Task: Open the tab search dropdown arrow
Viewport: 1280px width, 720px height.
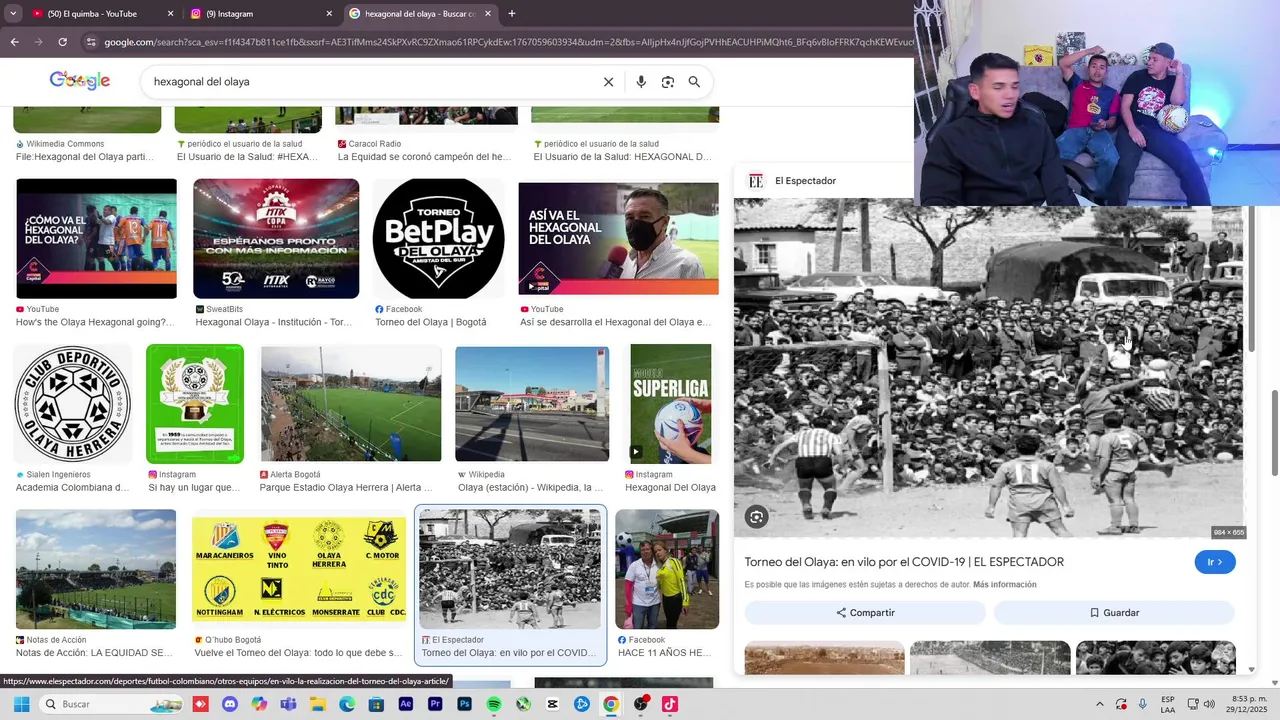Action: coord(11,14)
